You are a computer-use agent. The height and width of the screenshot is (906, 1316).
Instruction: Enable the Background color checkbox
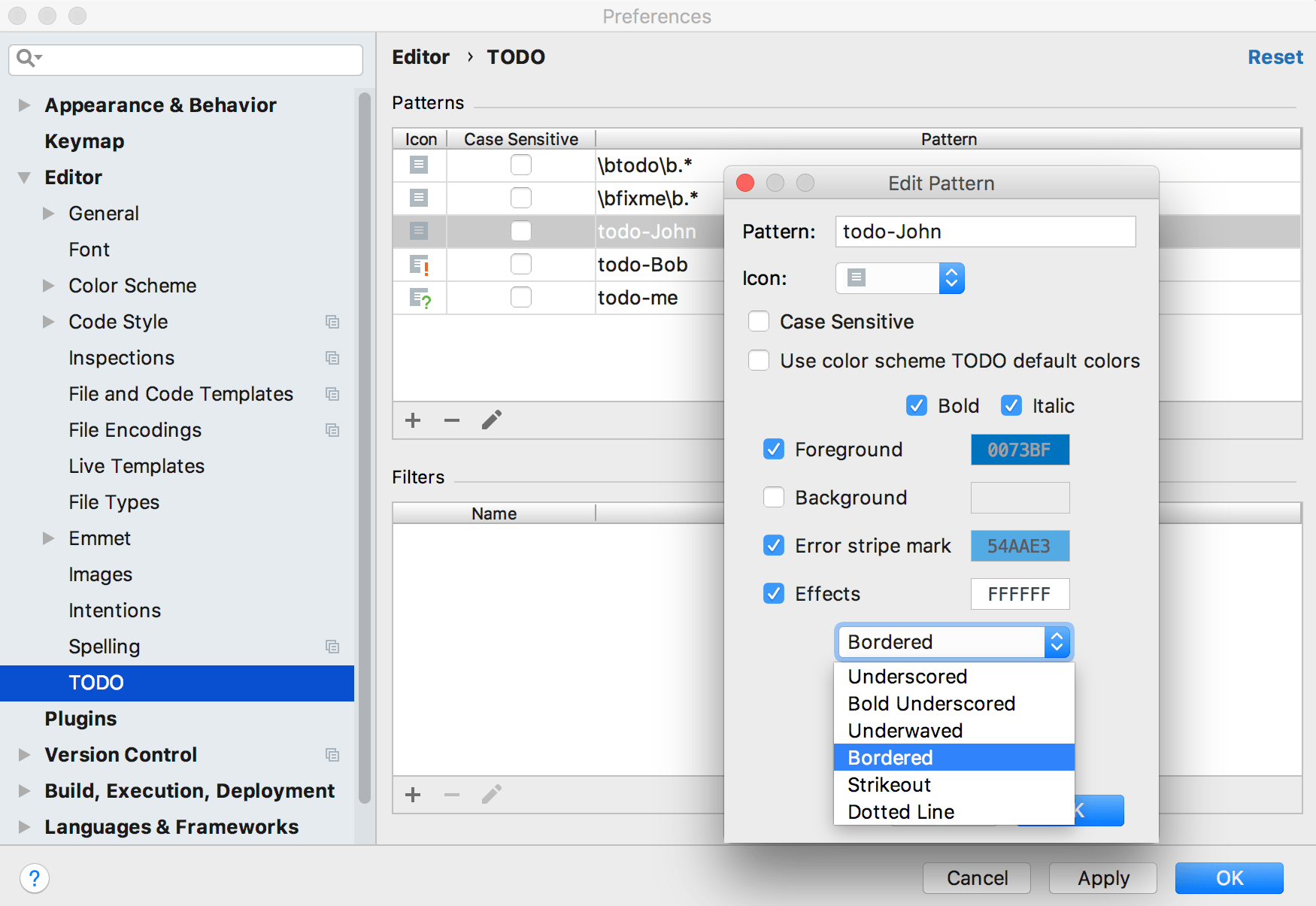coord(774,498)
